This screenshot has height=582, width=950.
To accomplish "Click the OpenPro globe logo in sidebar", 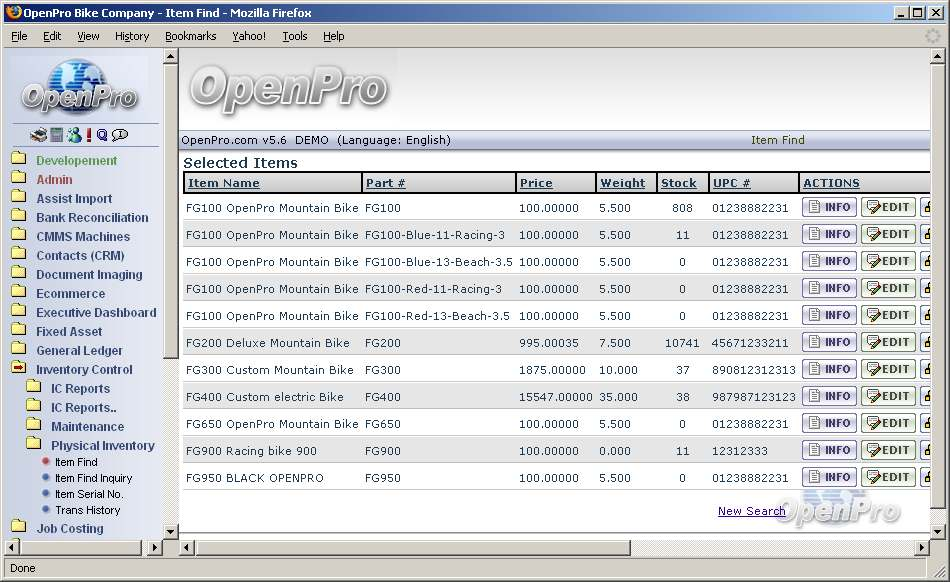I will (x=79, y=88).
